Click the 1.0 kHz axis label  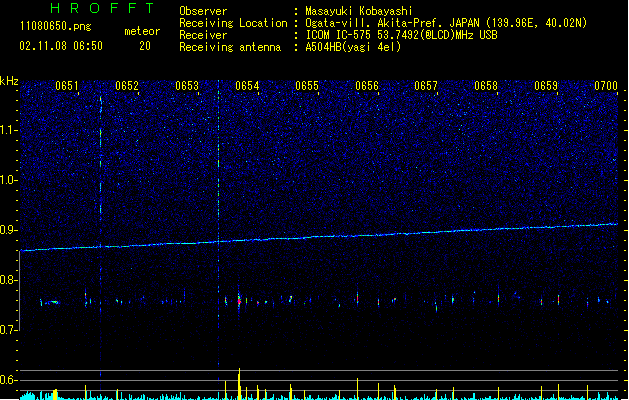pyautogui.click(x=7, y=179)
